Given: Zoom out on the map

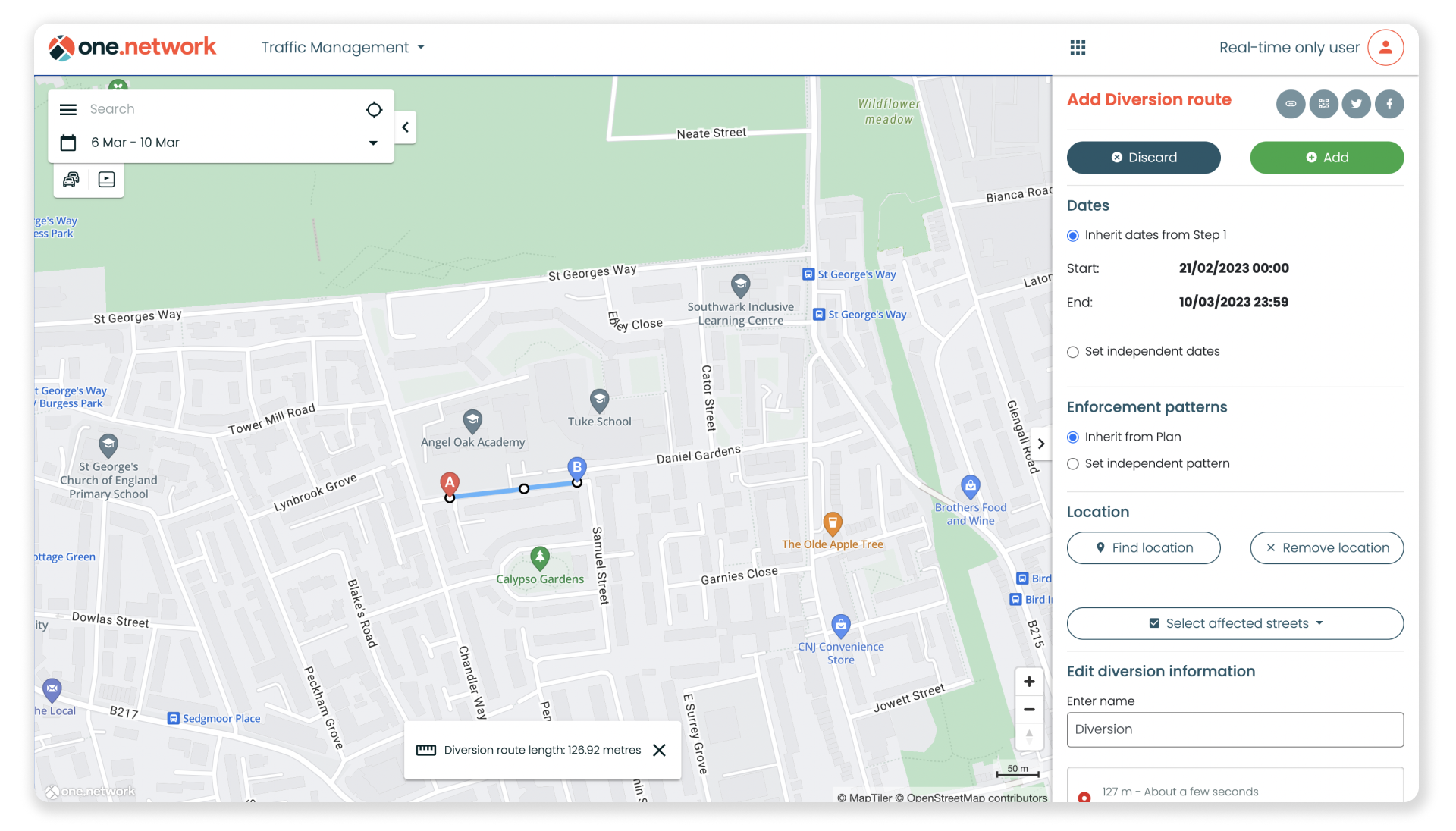Looking at the screenshot, I should [x=1029, y=710].
